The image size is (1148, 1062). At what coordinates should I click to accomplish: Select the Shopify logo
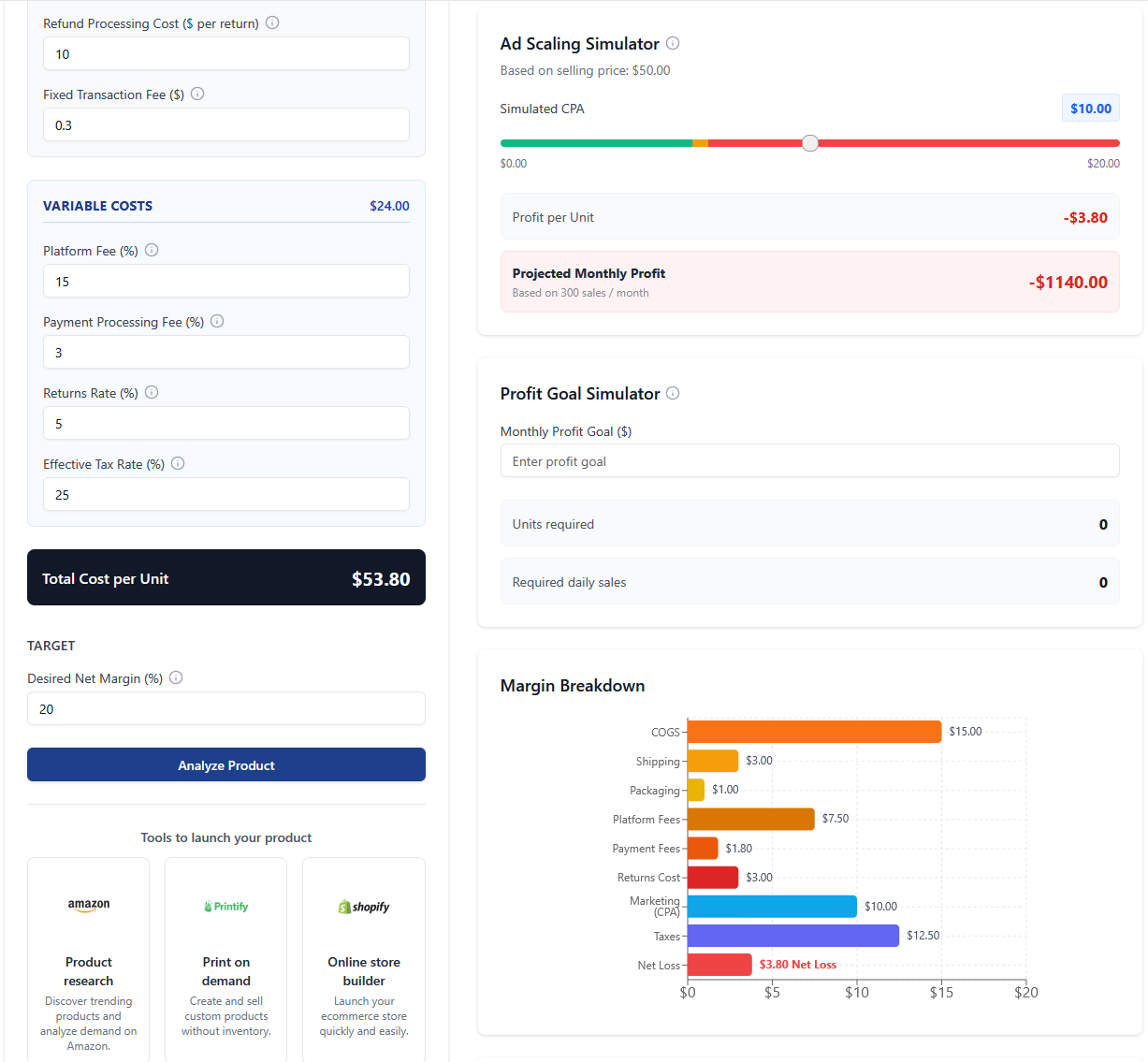click(363, 906)
